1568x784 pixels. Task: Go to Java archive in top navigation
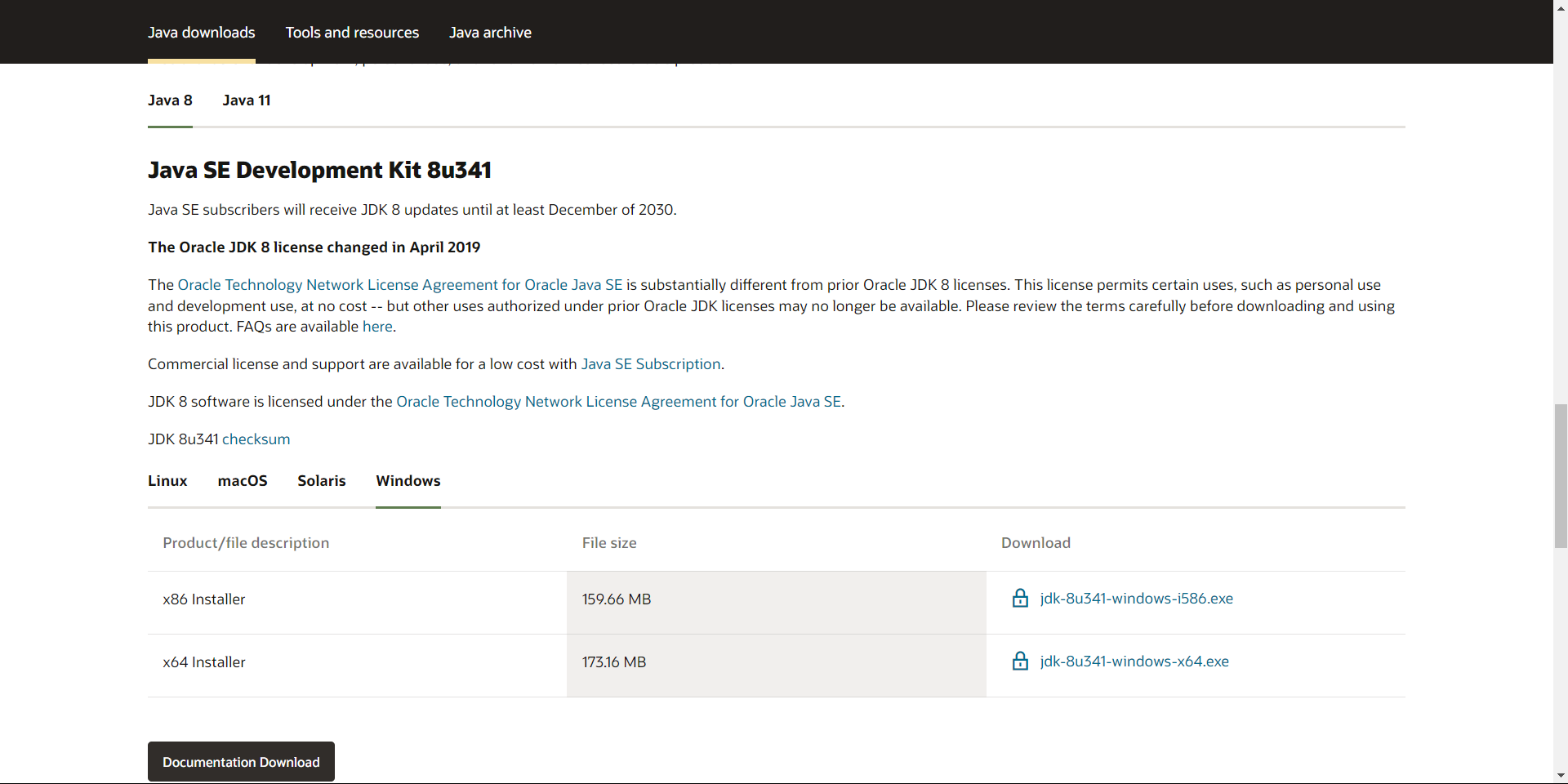[490, 33]
